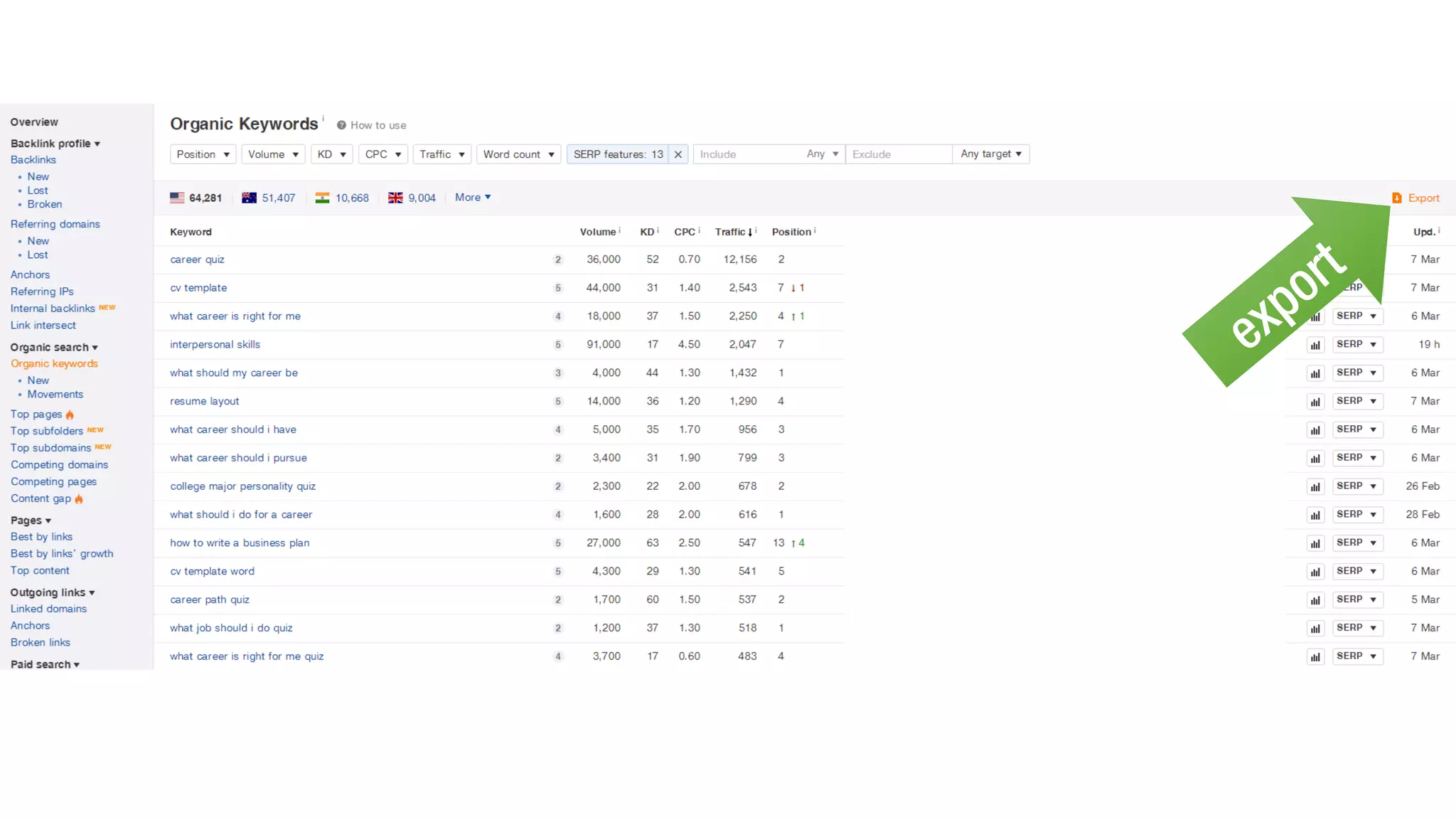The width and height of the screenshot is (1456, 819).
Task: Click the United States flag filter
Action: [177, 198]
